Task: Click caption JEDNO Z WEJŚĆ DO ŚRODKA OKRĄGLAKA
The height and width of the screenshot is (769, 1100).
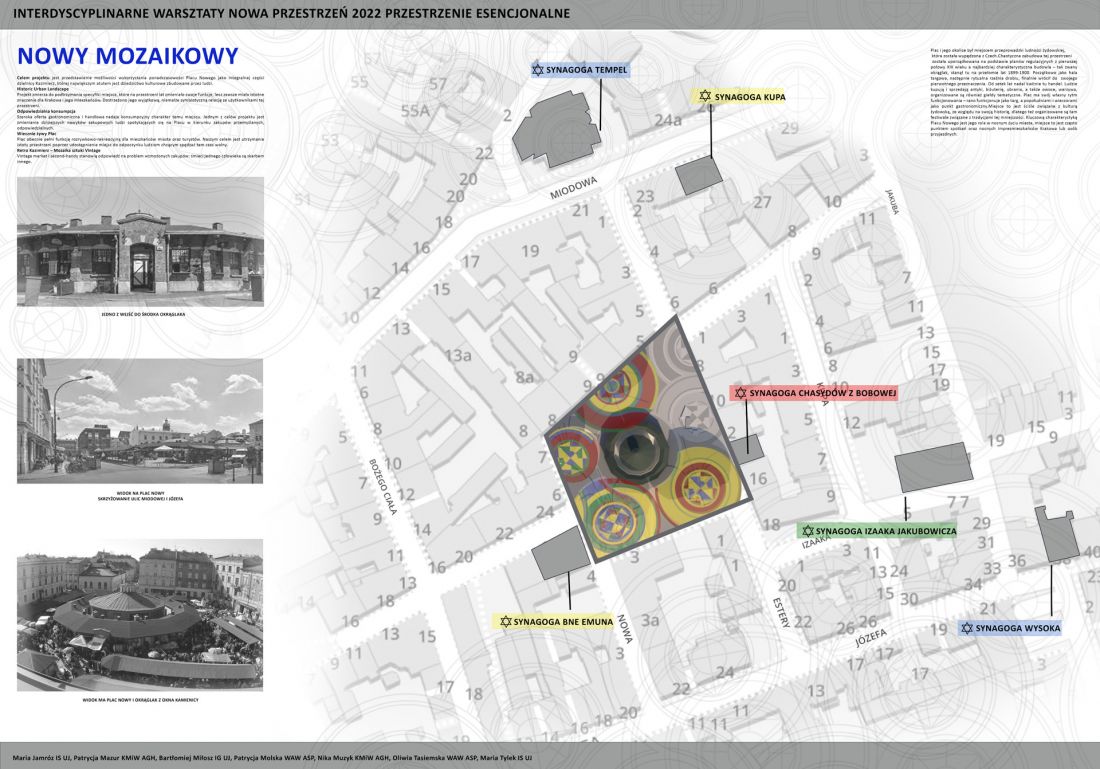Action: coord(144,315)
